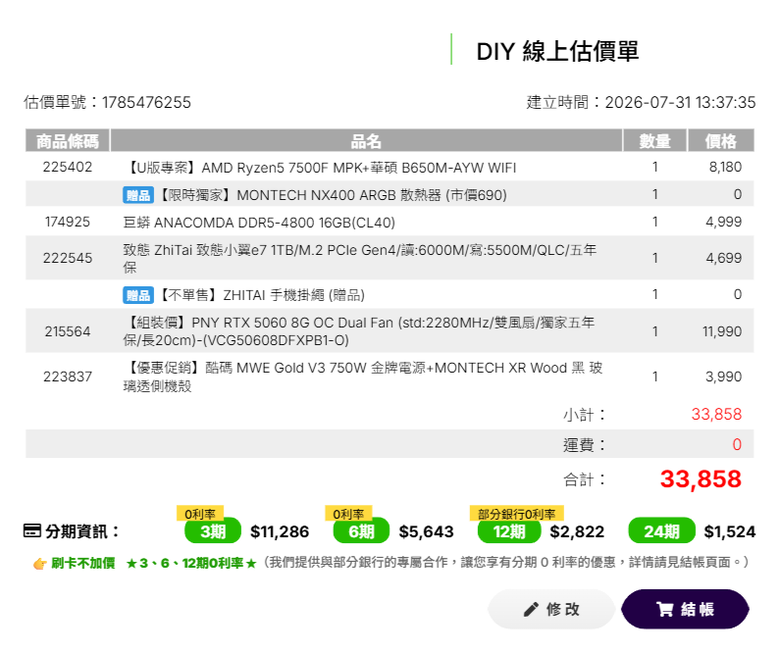Click the price 4,999
The height and width of the screenshot is (653, 780).
(x=724, y=222)
